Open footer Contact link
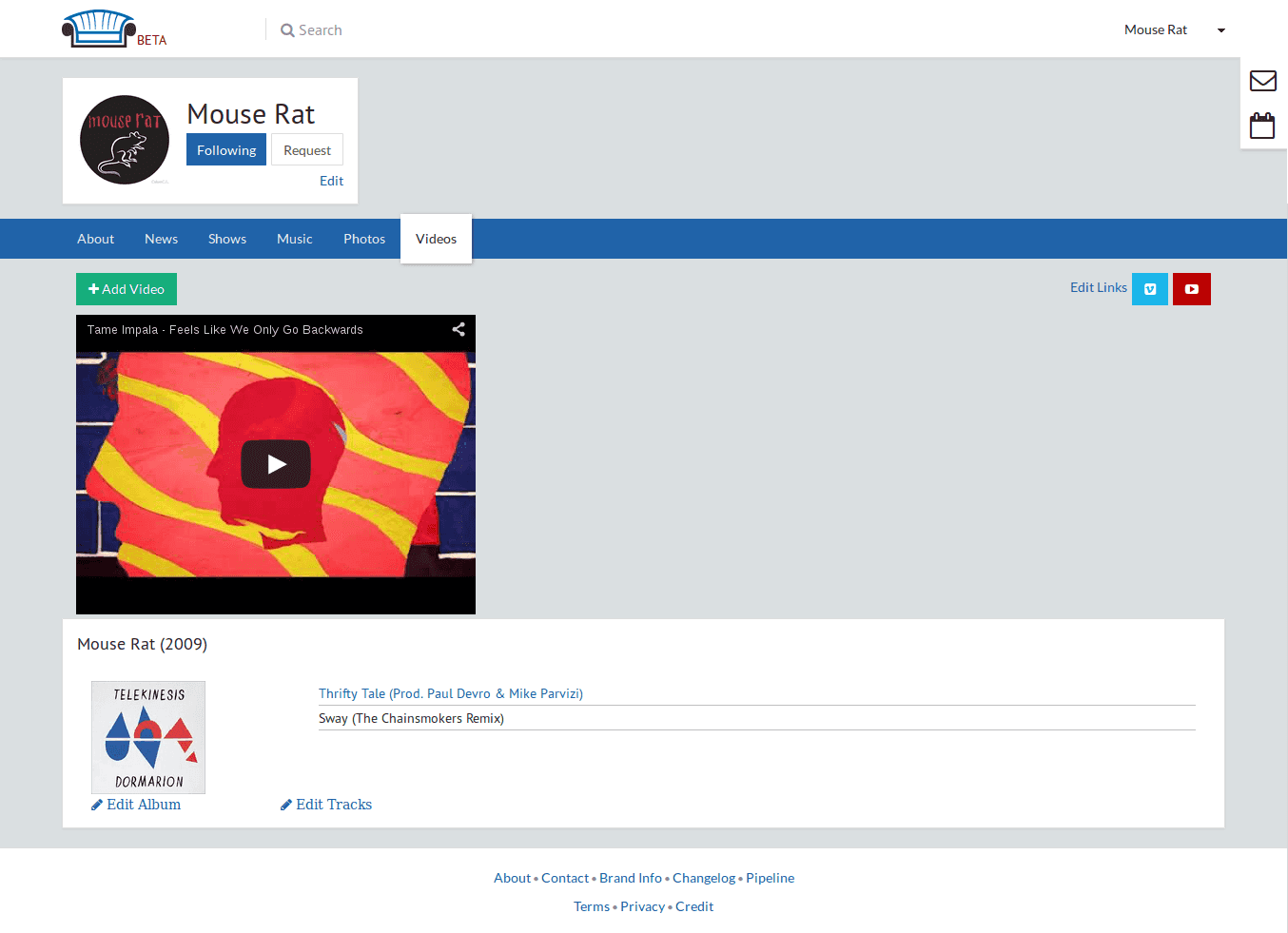 coord(565,878)
